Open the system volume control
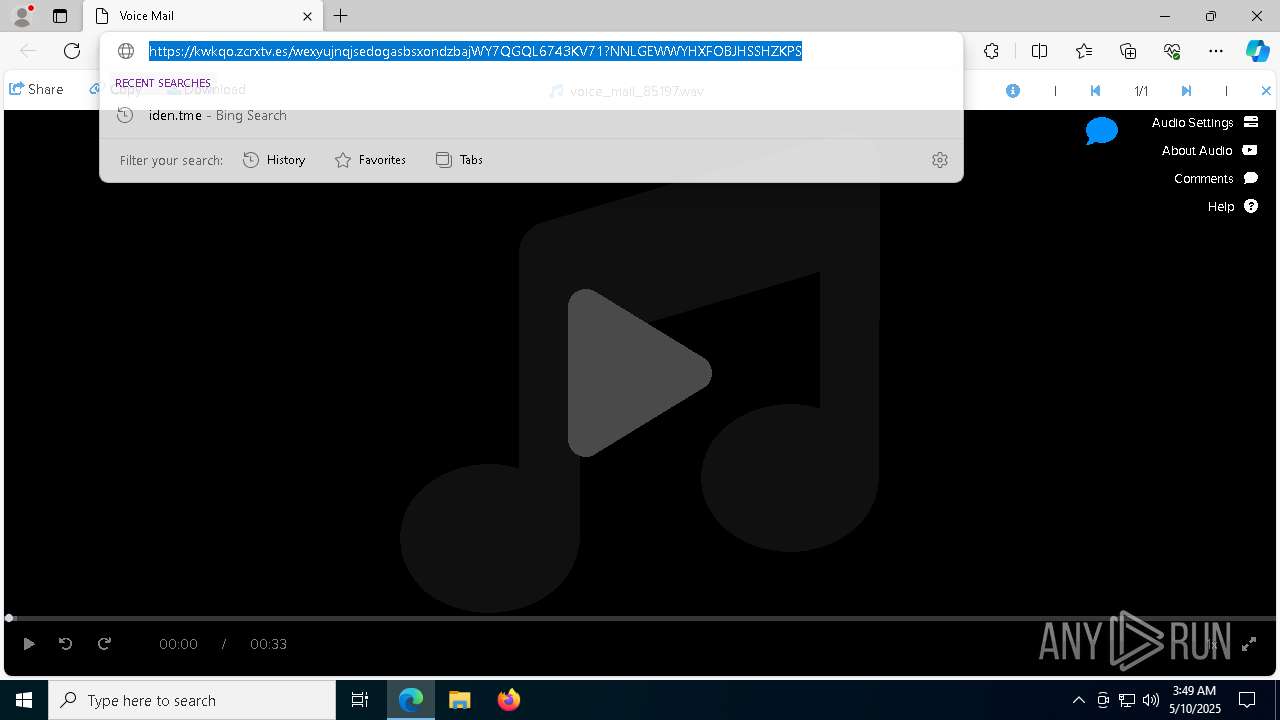This screenshot has width=1280, height=720. click(x=1151, y=700)
